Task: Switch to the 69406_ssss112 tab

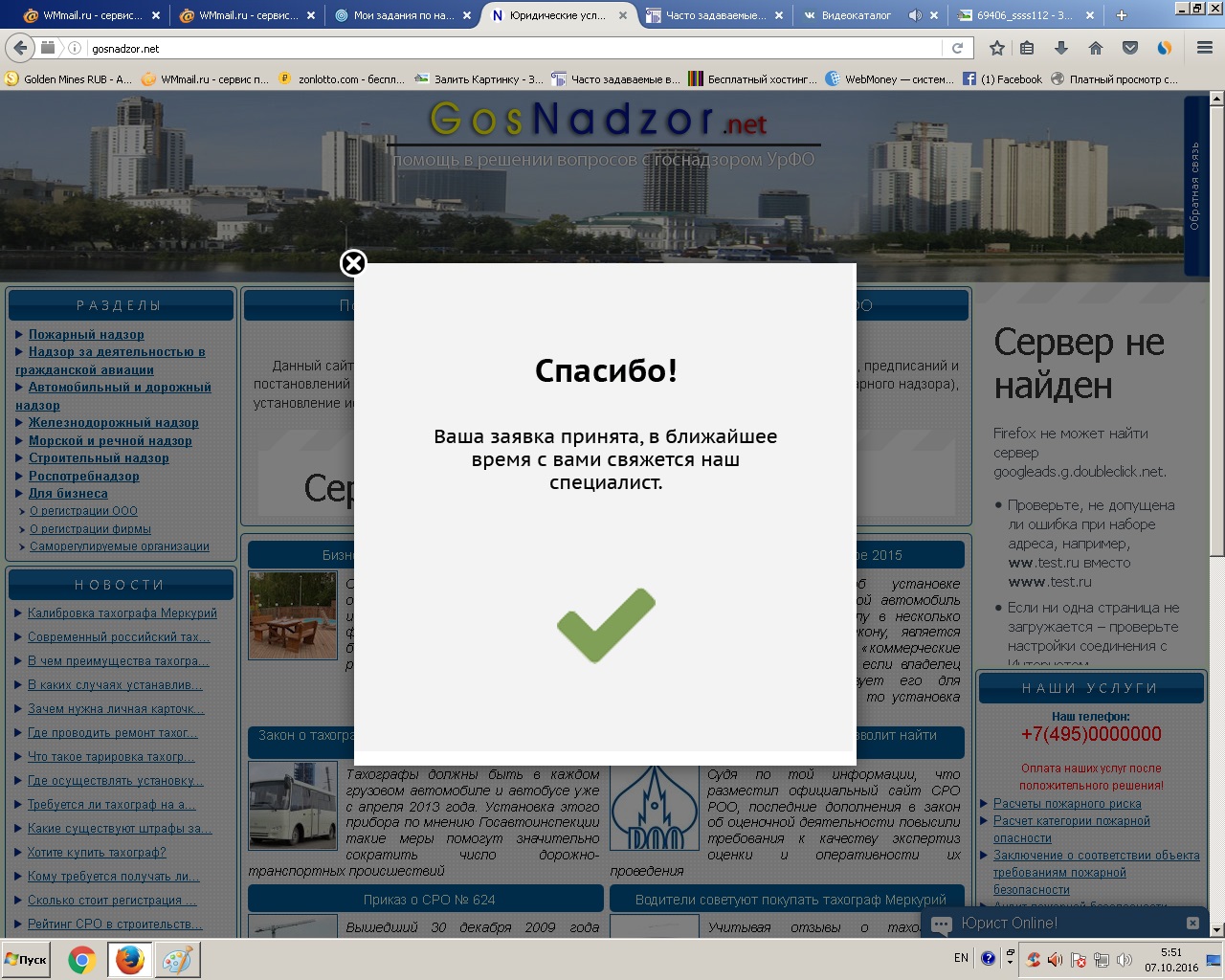Action: 1024,15
